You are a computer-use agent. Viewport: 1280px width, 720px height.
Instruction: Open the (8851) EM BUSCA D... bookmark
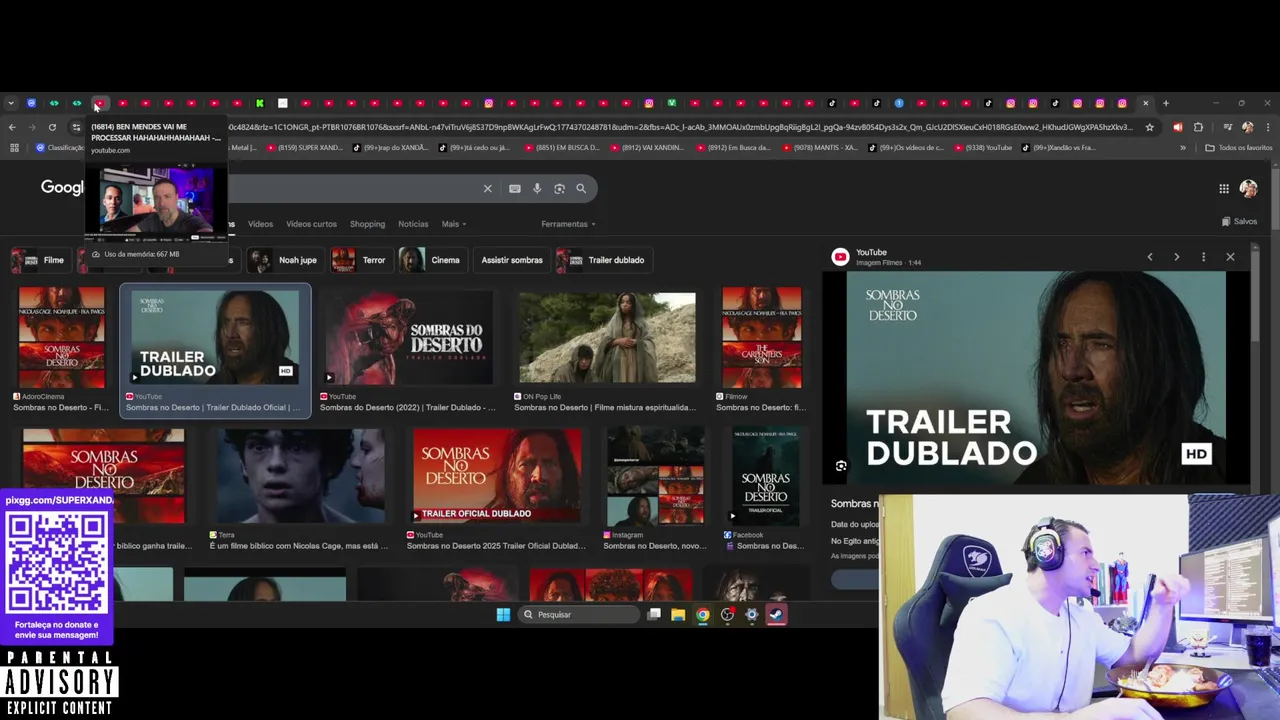pos(562,148)
